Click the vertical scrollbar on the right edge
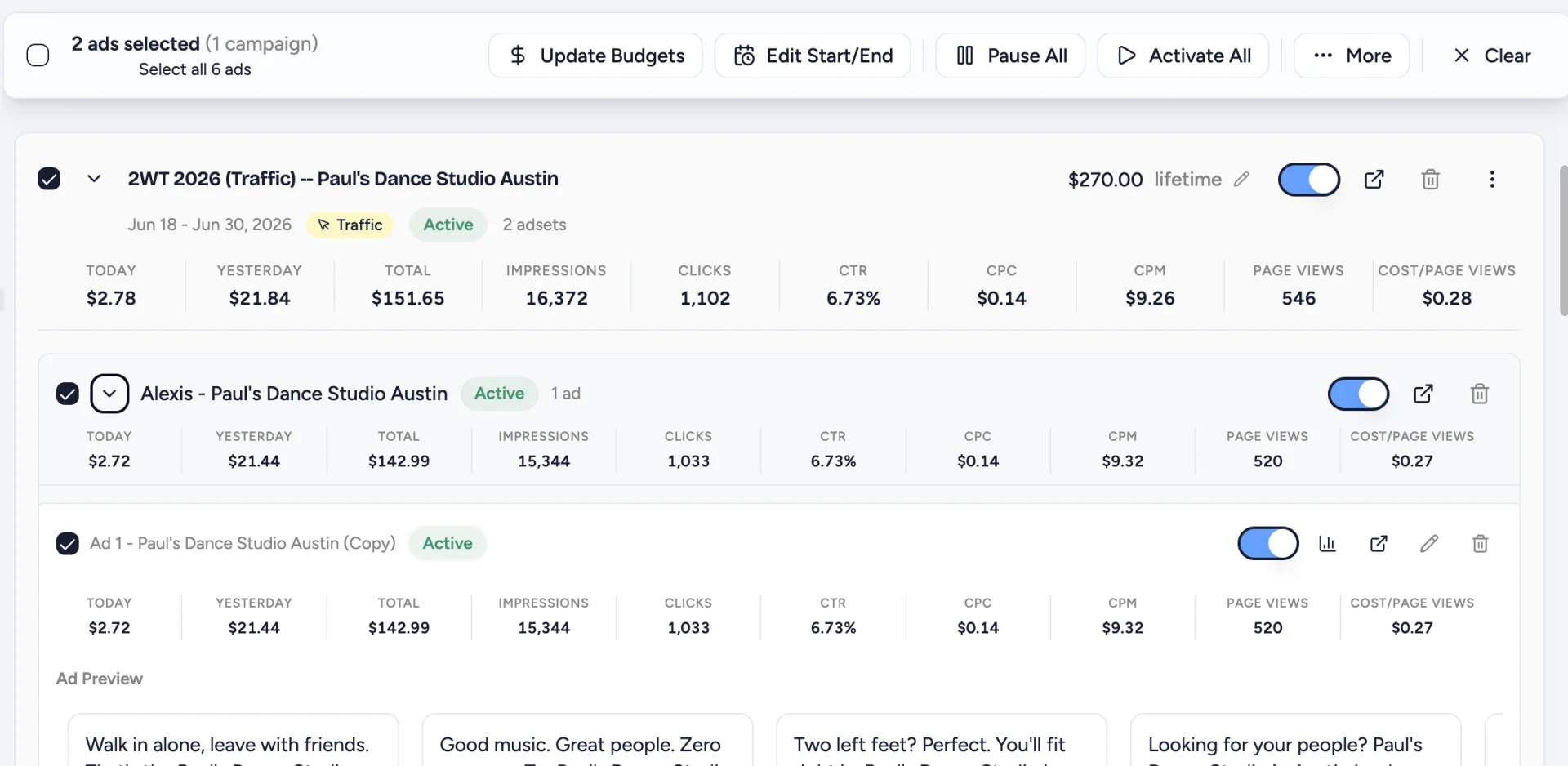The height and width of the screenshot is (766, 1568). (1563, 241)
